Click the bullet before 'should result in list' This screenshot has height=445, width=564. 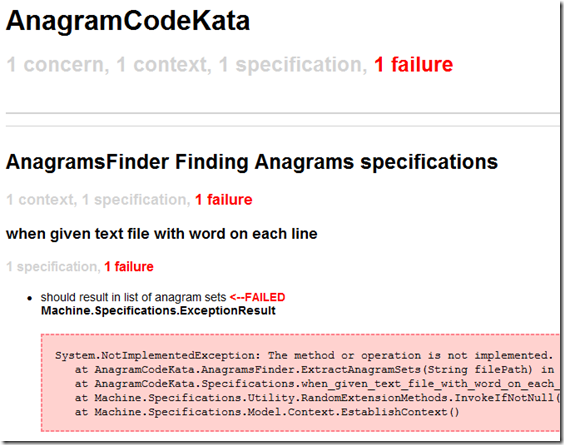tap(30, 298)
